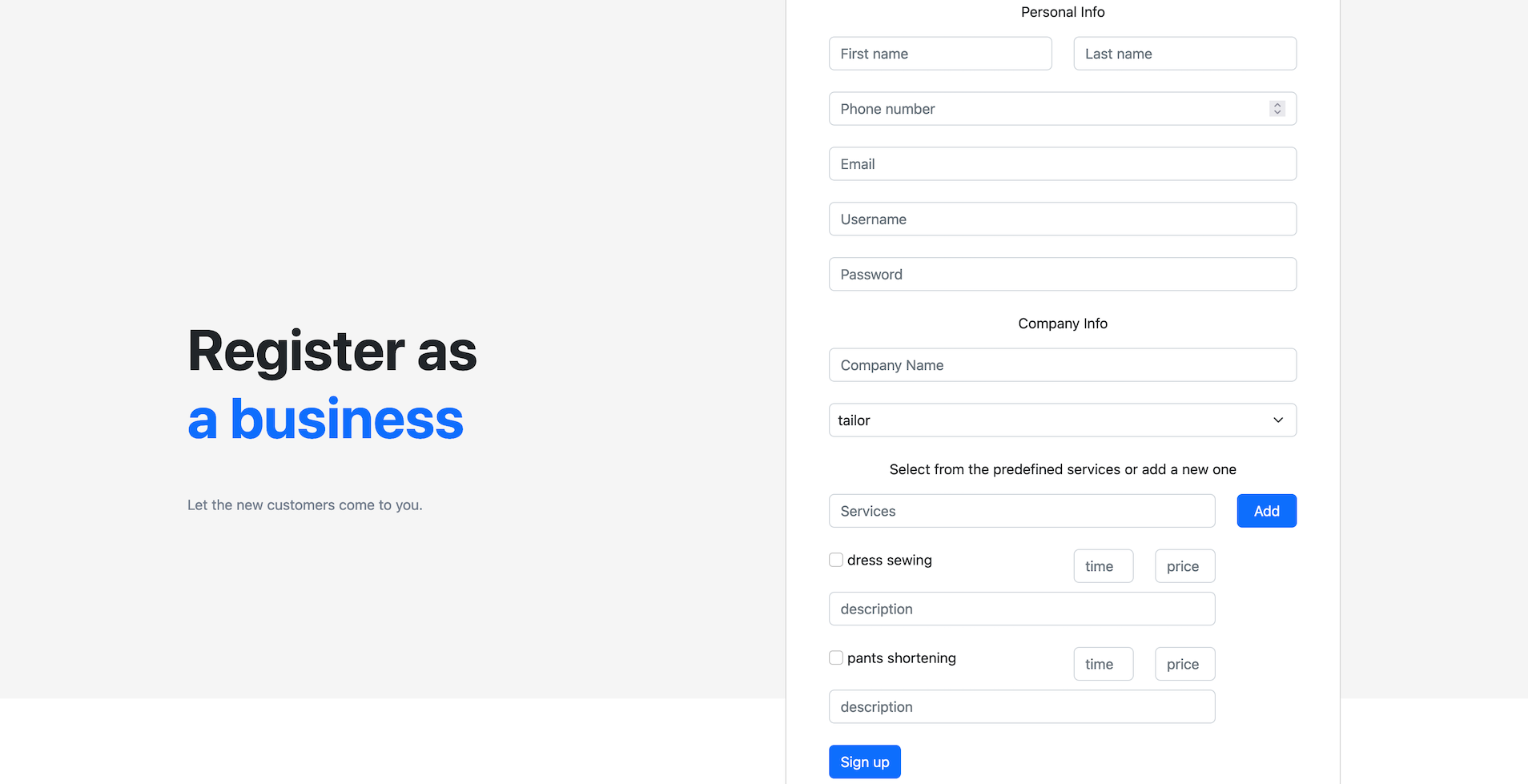Viewport: 1528px width, 784px height.
Task: Submit form with Sign up button
Action: 864,762
